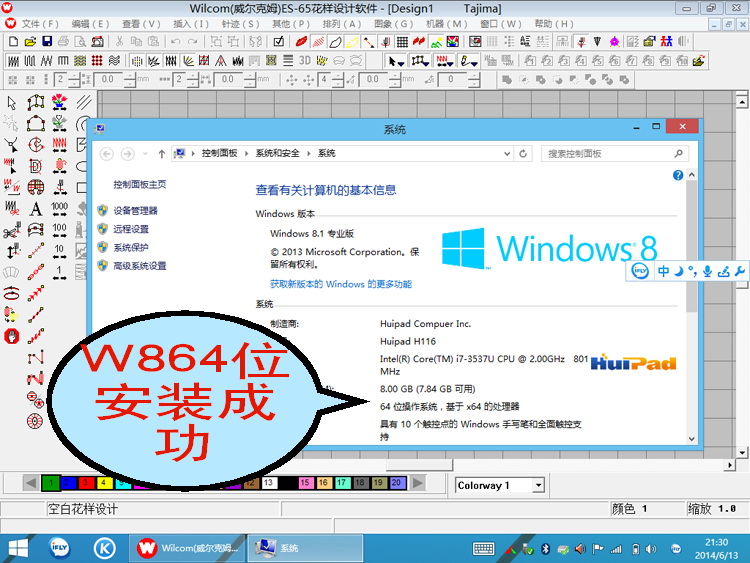Click the magenta star shape icon
This screenshot has width=750, height=563.
tap(615, 42)
